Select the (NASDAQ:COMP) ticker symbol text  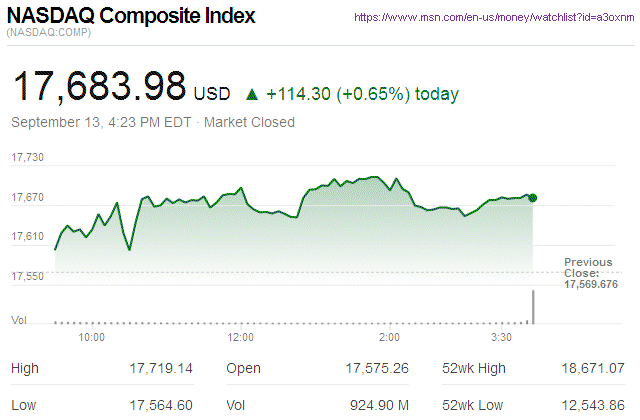49,35
